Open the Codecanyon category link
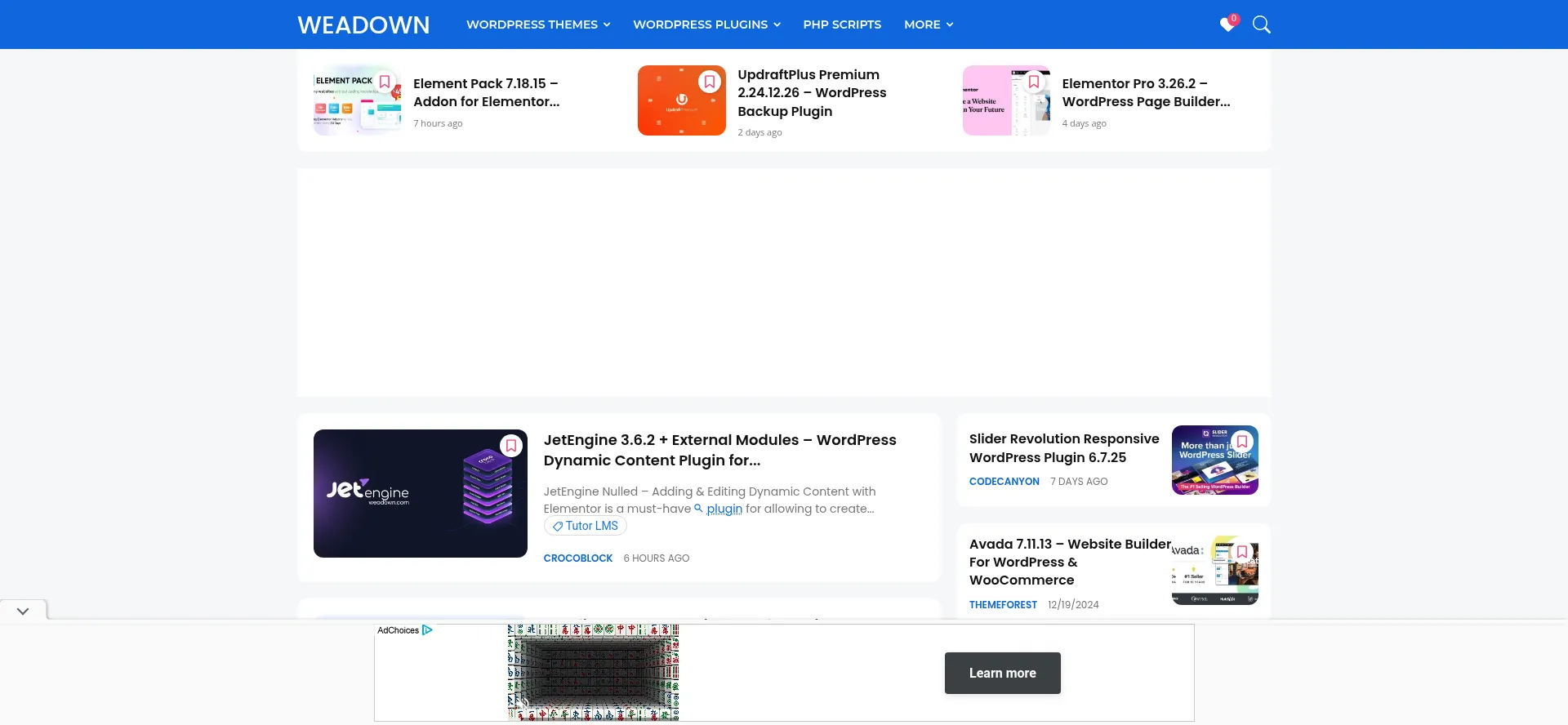 [x=1004, y=482]
